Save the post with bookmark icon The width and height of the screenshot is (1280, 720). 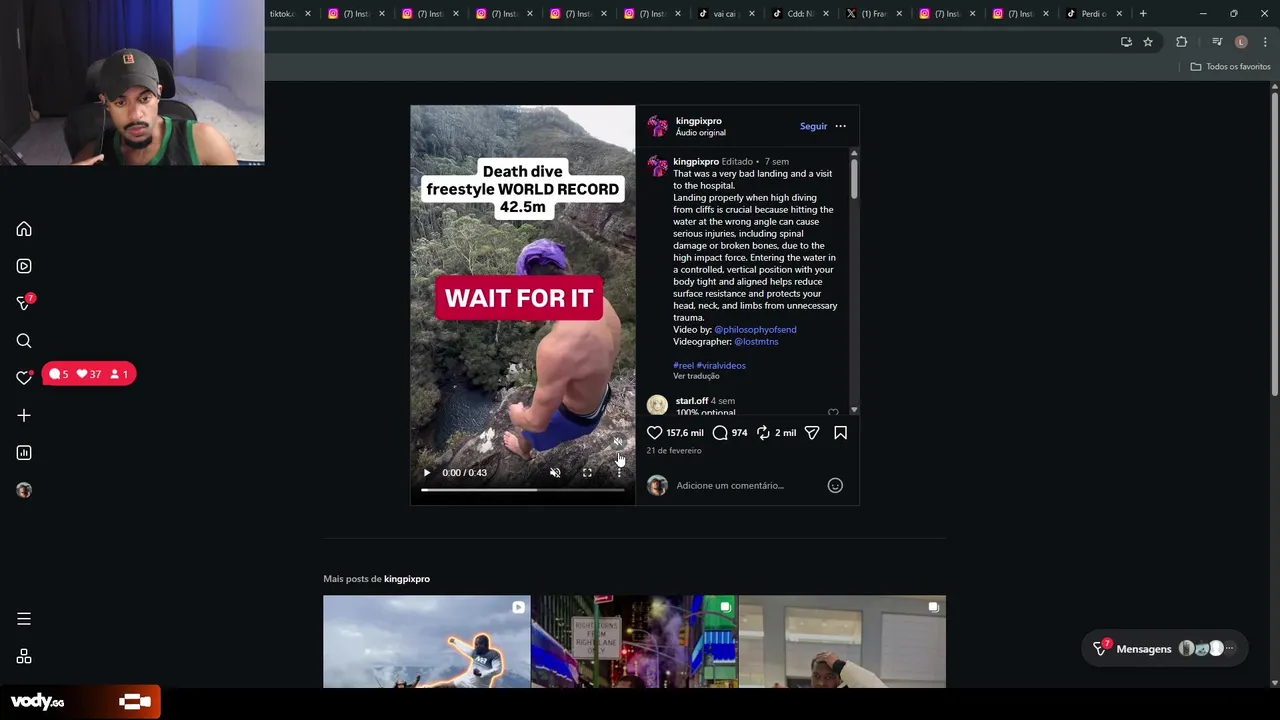click(x=840, y=433)
